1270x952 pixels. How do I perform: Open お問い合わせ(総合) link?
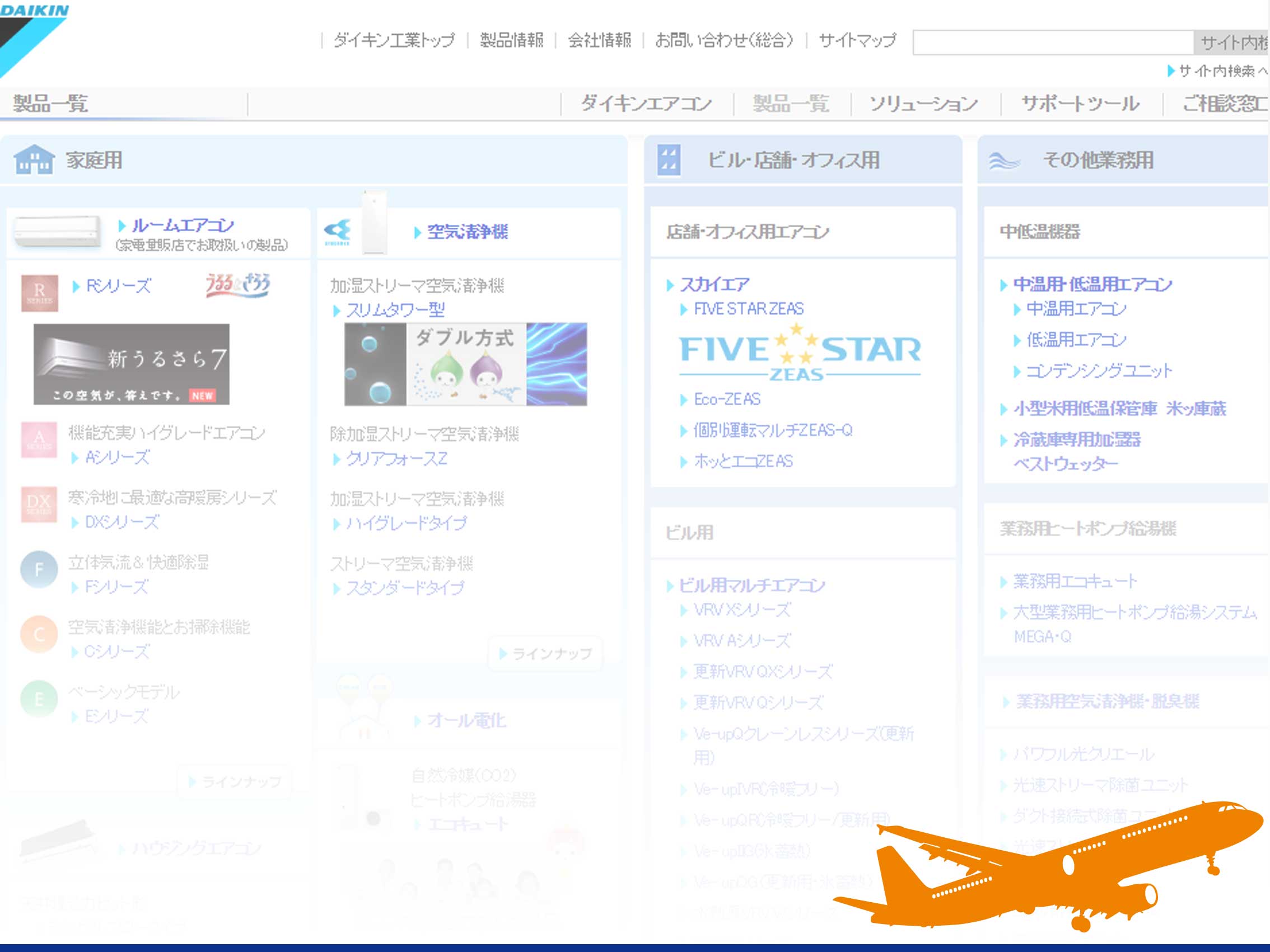pyautogui.click(x=725, y=40)
